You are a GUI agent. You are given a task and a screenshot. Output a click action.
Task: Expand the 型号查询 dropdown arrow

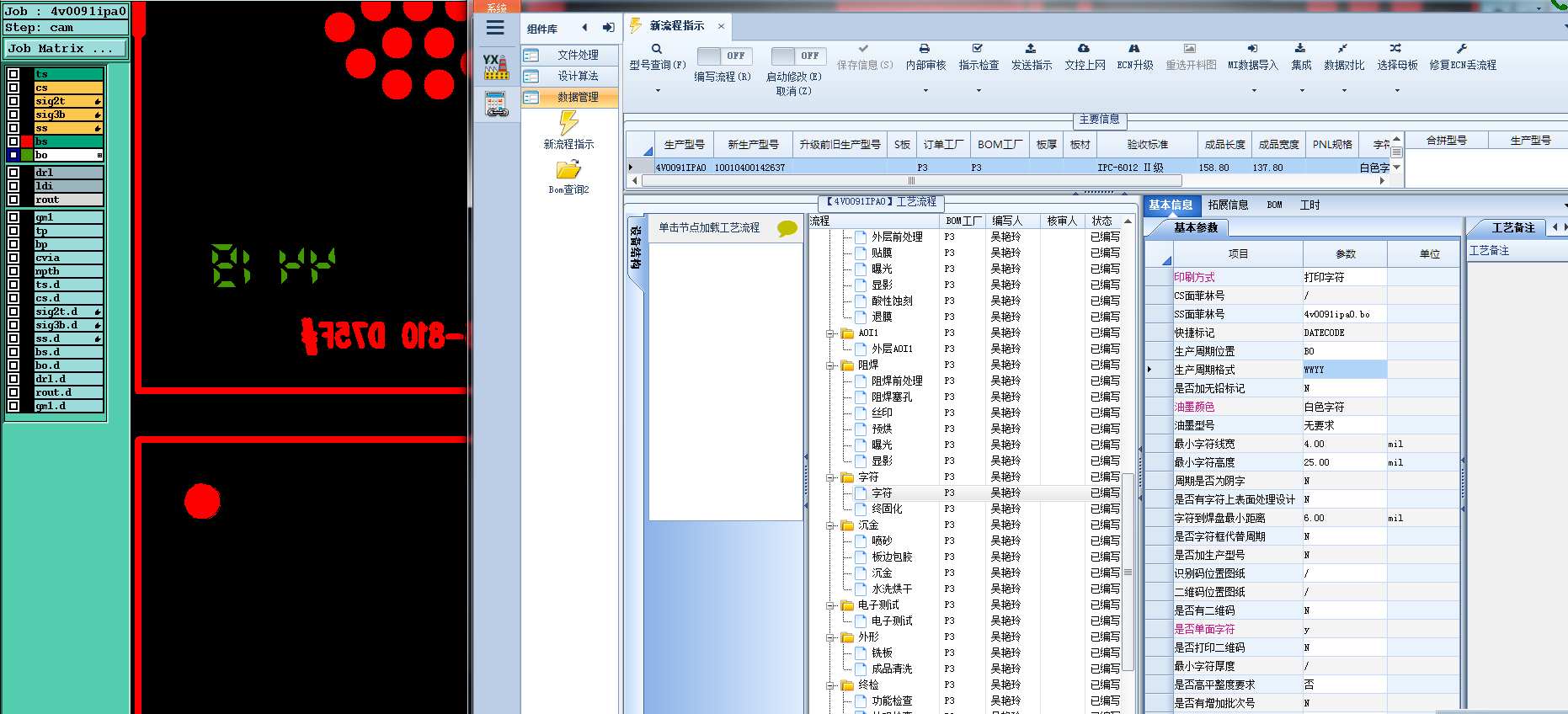click(658, 90)
